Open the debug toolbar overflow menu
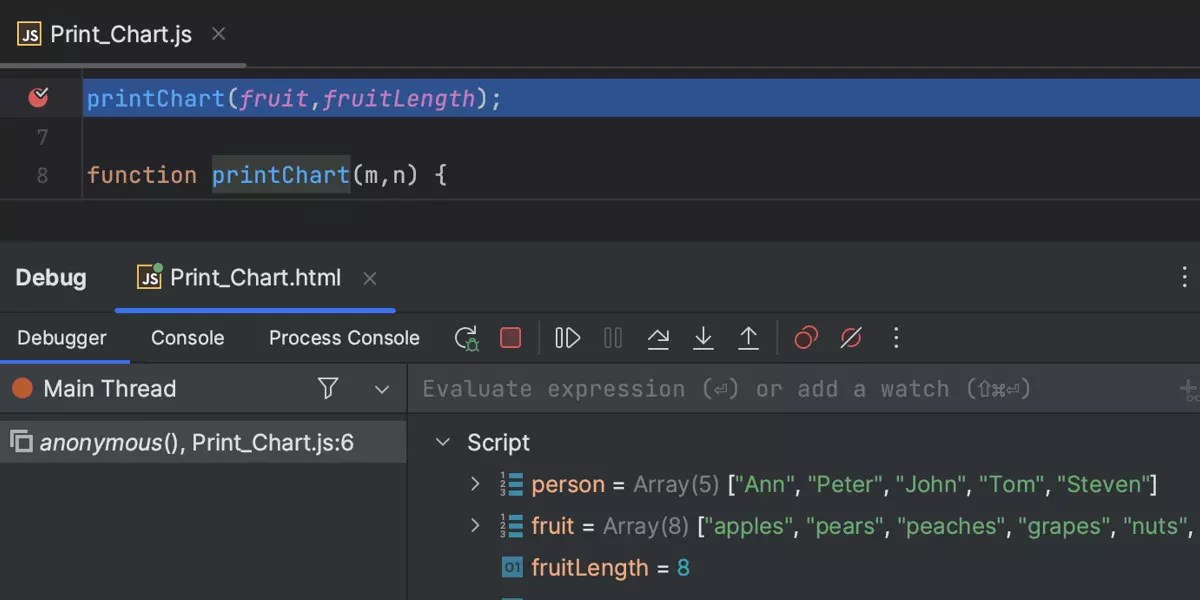Screen dimensions: 1200x600 895,338
